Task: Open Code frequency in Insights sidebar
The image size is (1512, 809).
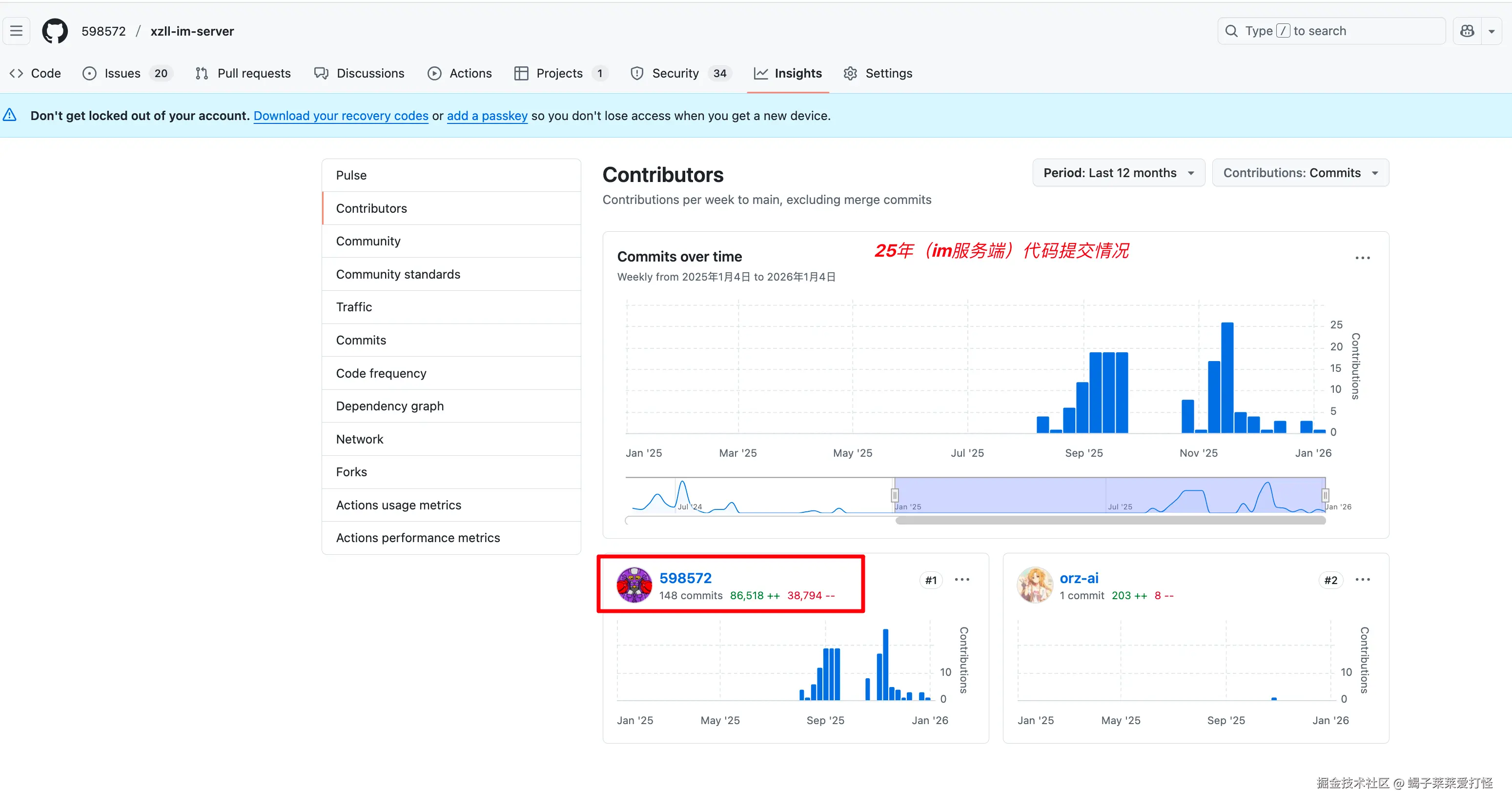Action: [381, 373]
